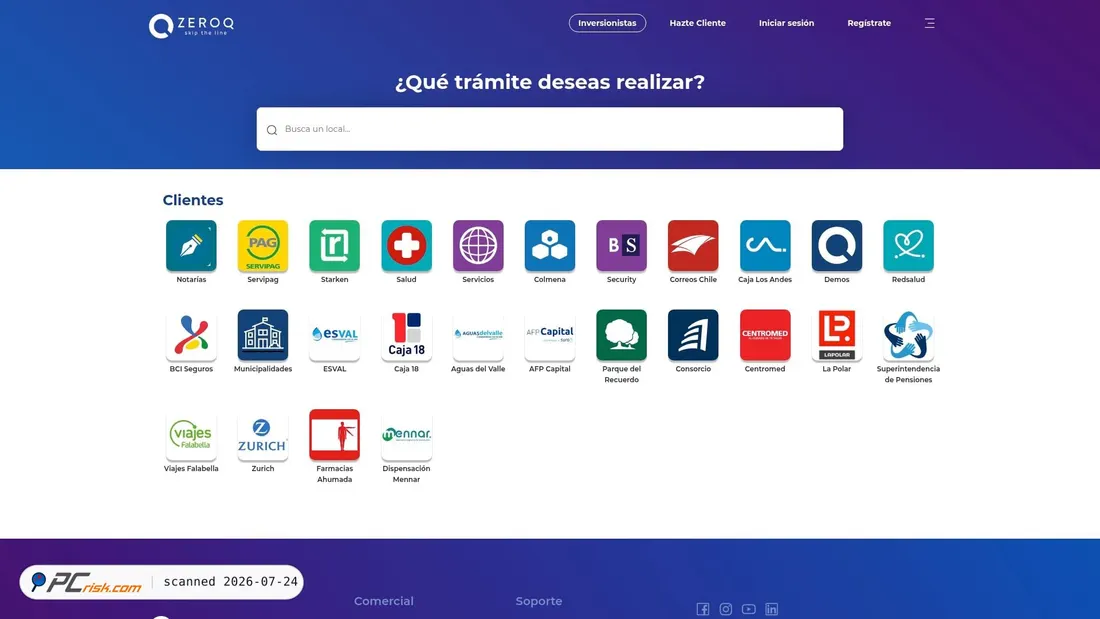The image size is (1100, 619).
Task: Open the Facebook footer icon
Action: click(702, 609)
